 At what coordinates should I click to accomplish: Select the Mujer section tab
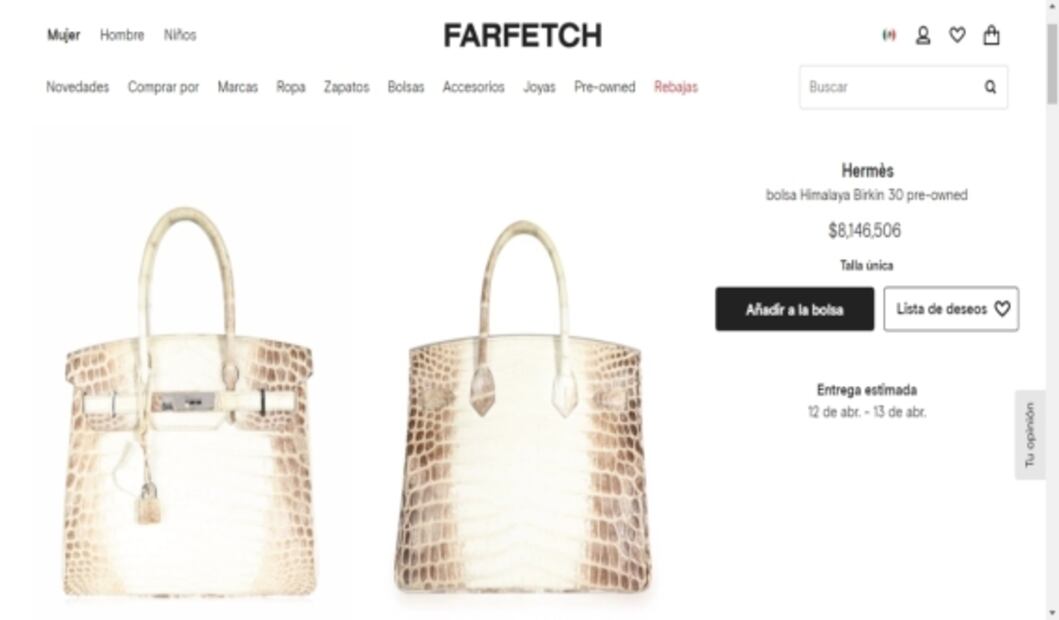(x=63, y=35)
